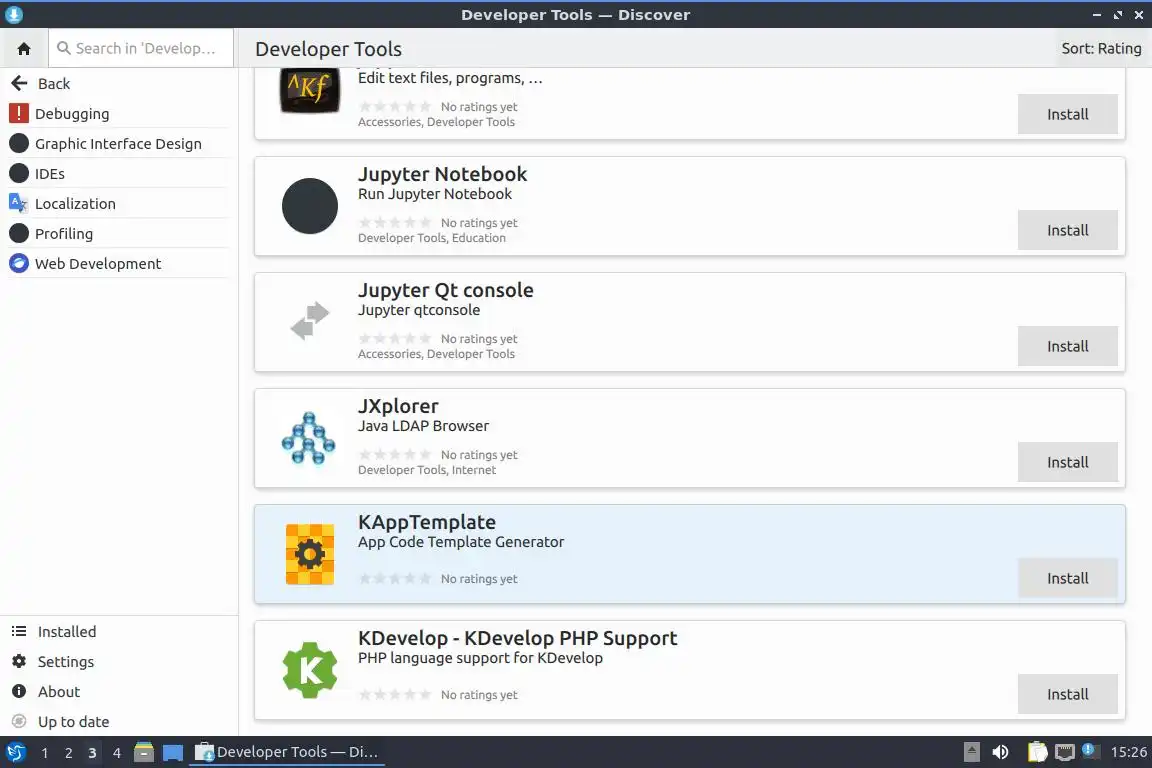Click the taskbar clock 15:26
Viewport: 1152px width, 768px height.
(x=1128, y=752)
